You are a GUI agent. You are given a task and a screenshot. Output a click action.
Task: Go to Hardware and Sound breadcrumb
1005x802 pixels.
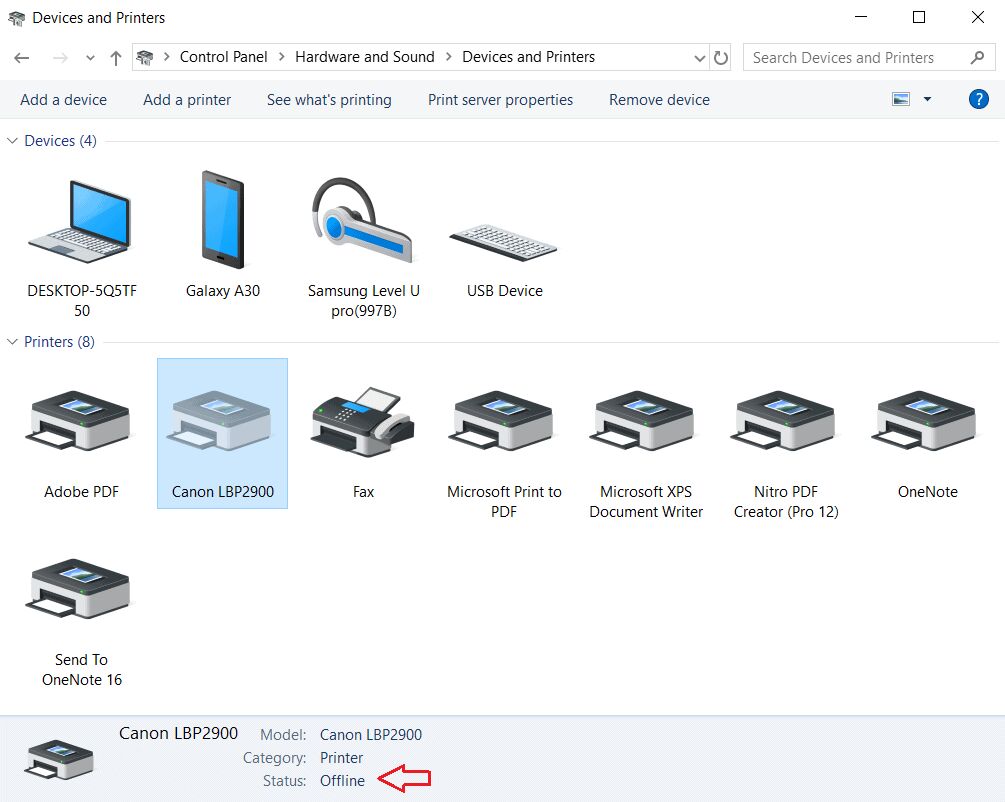tap(364, 57)
